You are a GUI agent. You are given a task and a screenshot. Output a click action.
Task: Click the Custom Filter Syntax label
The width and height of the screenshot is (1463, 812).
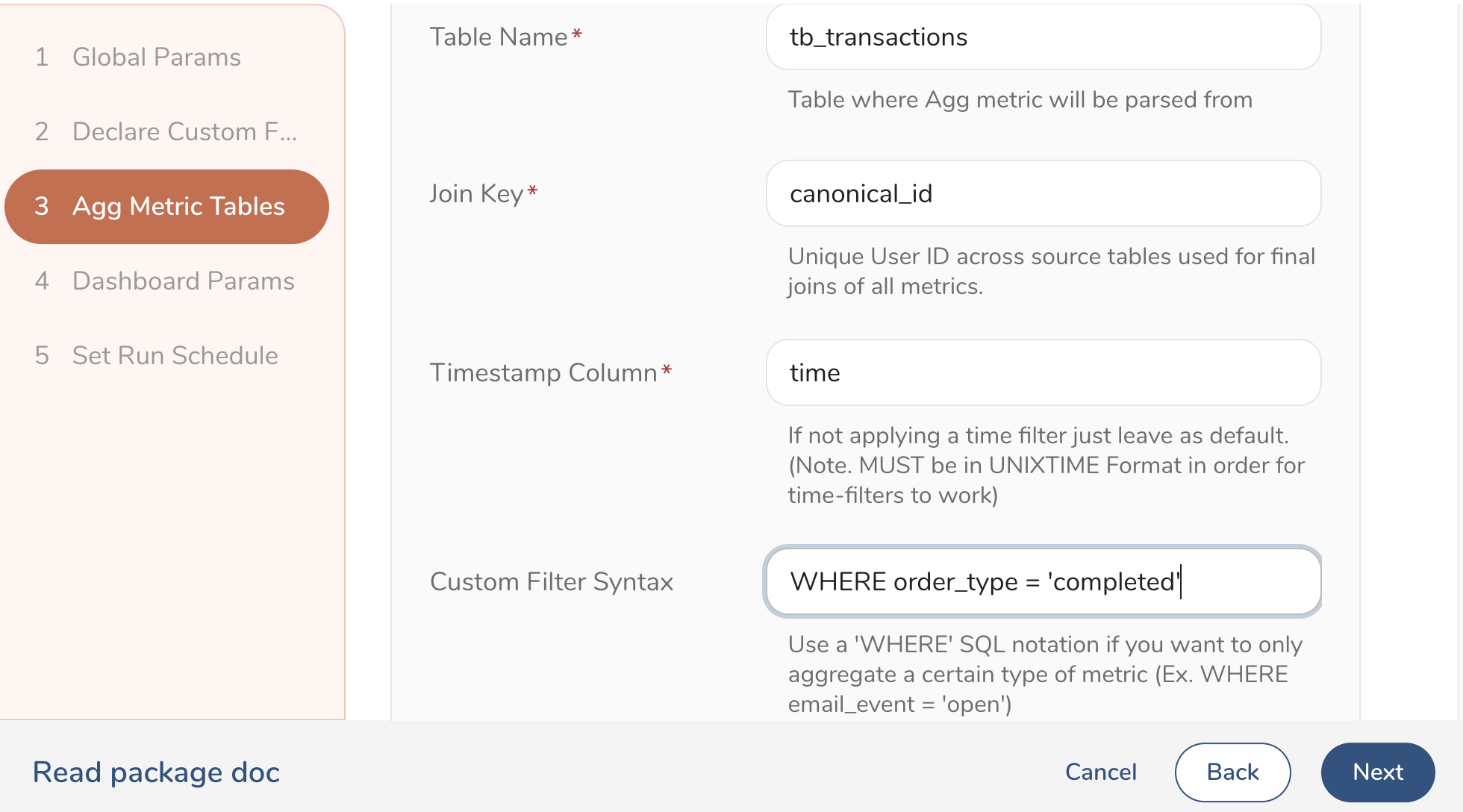pyautogui.click(x=551, y=582)
